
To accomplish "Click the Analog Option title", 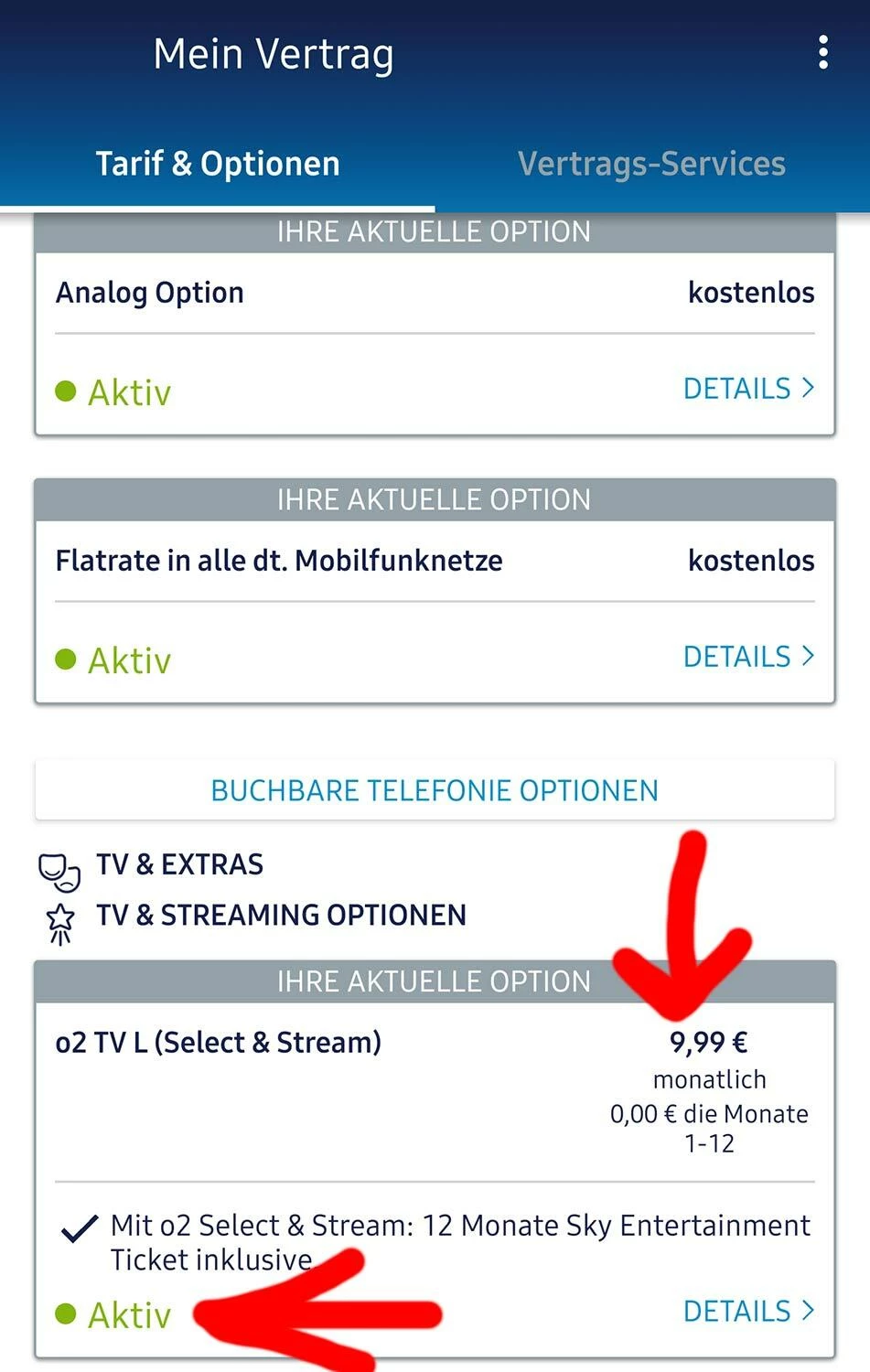I will click(150, 293).
